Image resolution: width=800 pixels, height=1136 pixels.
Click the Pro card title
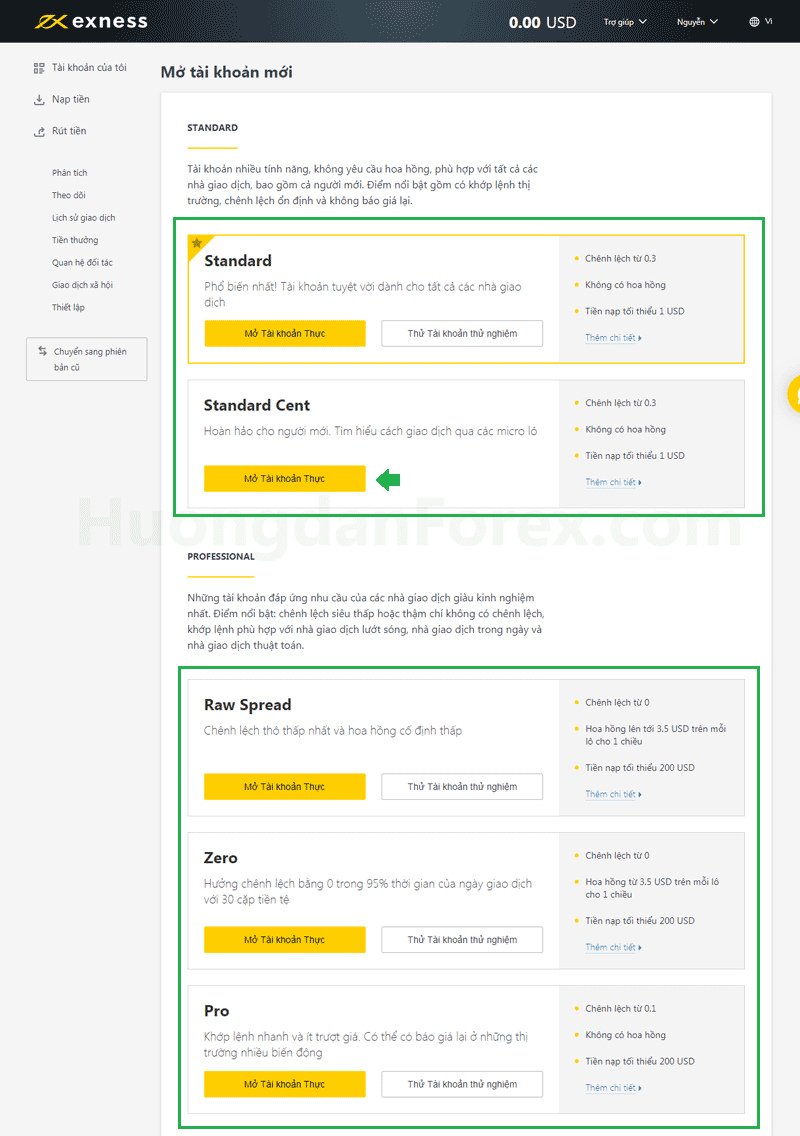pos(216,1011)
